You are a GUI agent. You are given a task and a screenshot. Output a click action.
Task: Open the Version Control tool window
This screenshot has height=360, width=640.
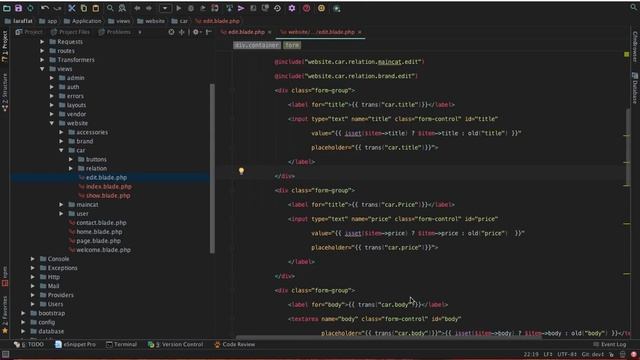click(176, 344)
